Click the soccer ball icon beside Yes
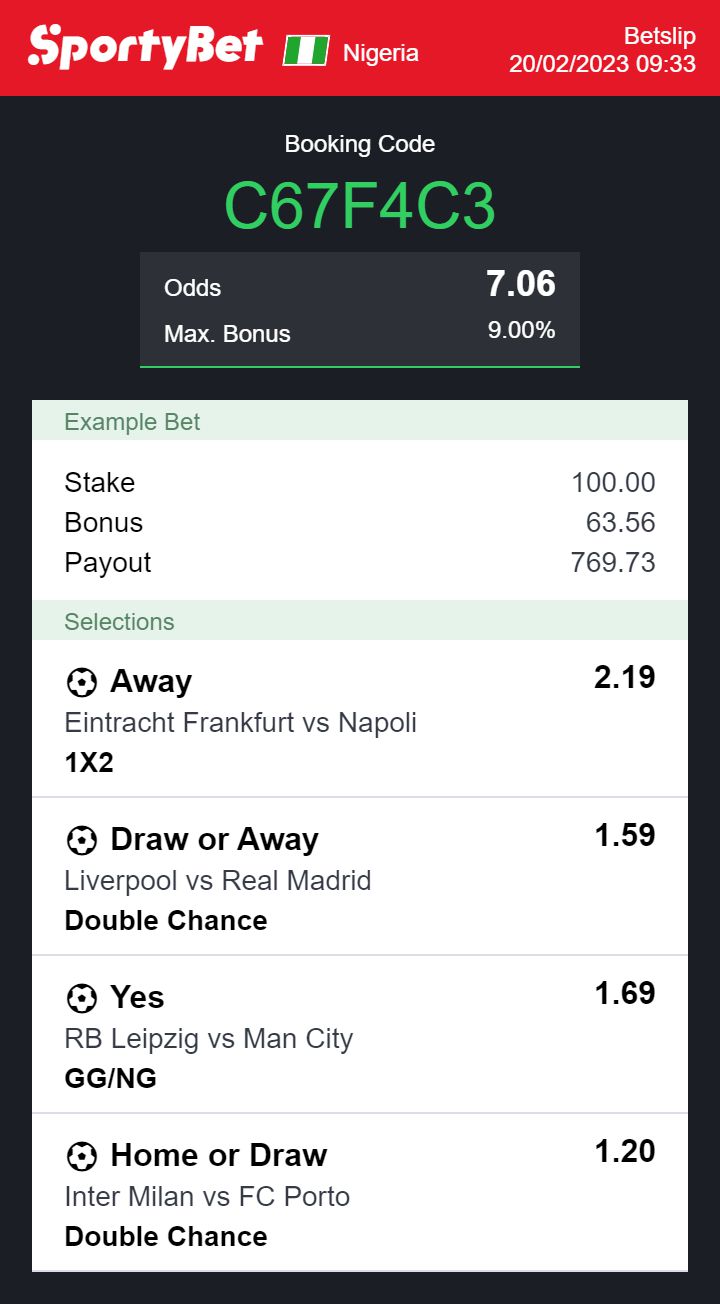This screenshot has width=720, height=1304. tap(81, 998)
